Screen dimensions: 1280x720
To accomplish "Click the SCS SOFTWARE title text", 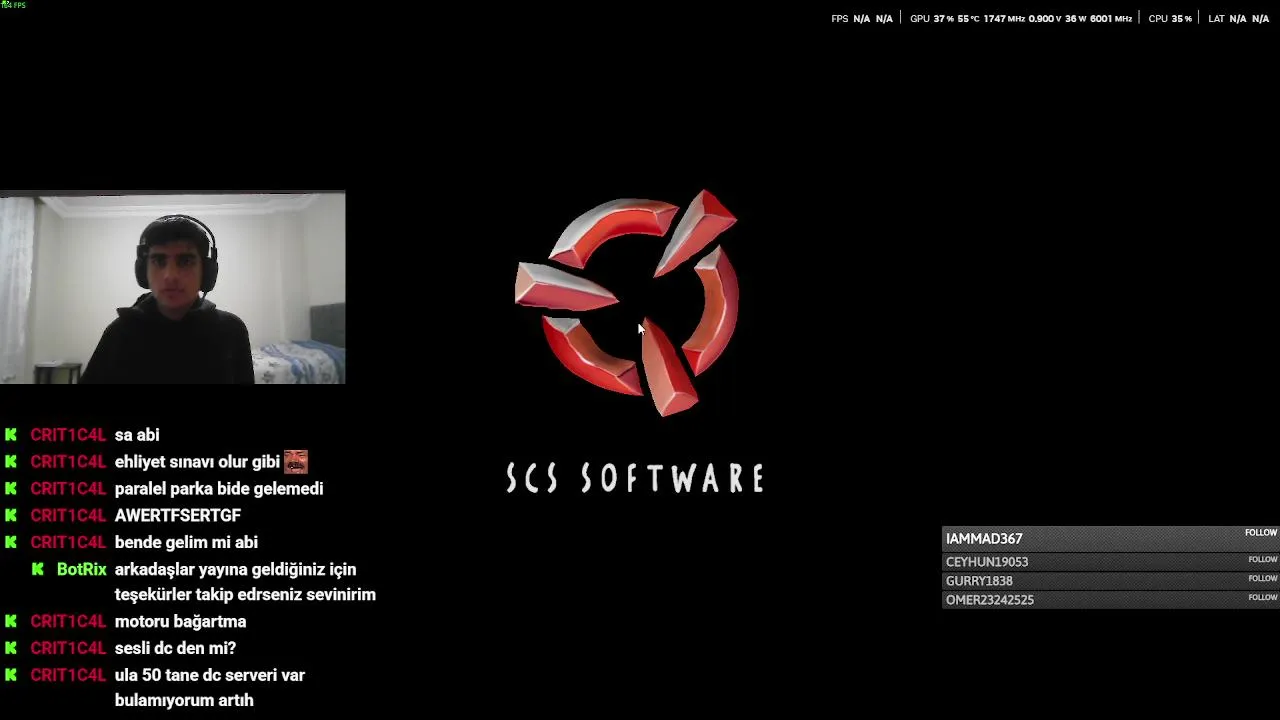I will point(635,478).
